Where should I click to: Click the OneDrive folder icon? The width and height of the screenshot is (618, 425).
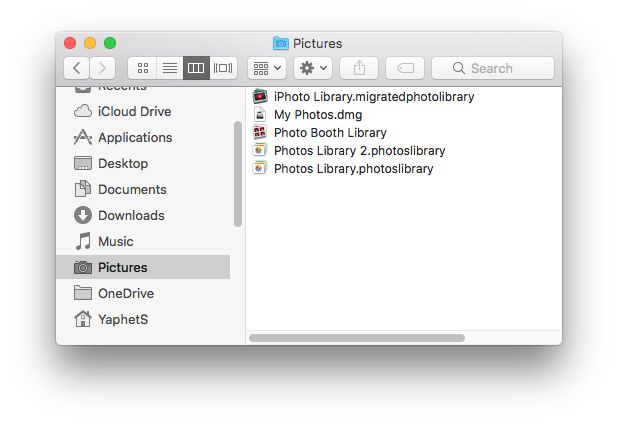tap(83, 293)
